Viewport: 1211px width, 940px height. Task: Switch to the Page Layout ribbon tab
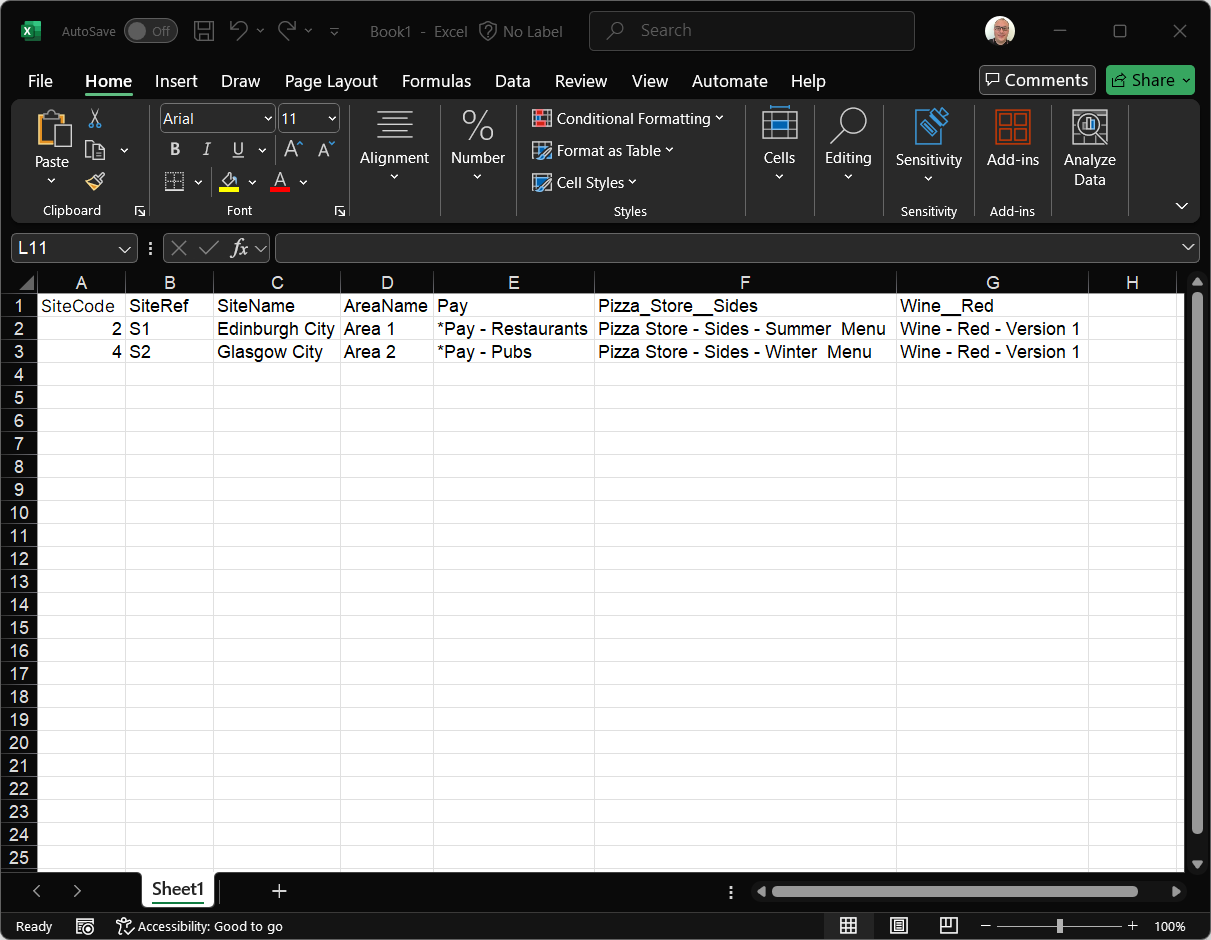331,81
